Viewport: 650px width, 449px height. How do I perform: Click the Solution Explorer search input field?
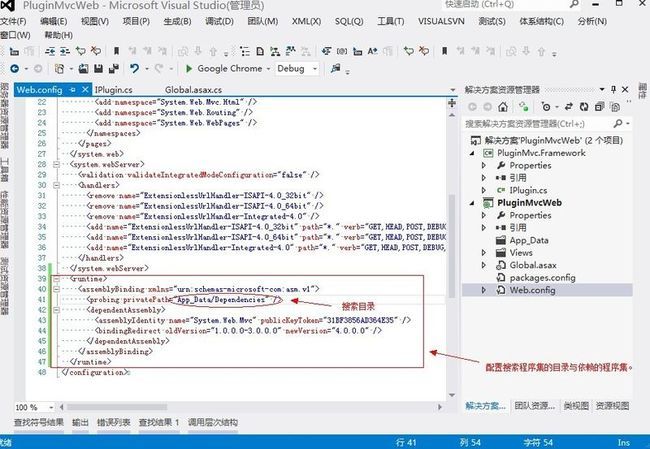click(538, 124)
